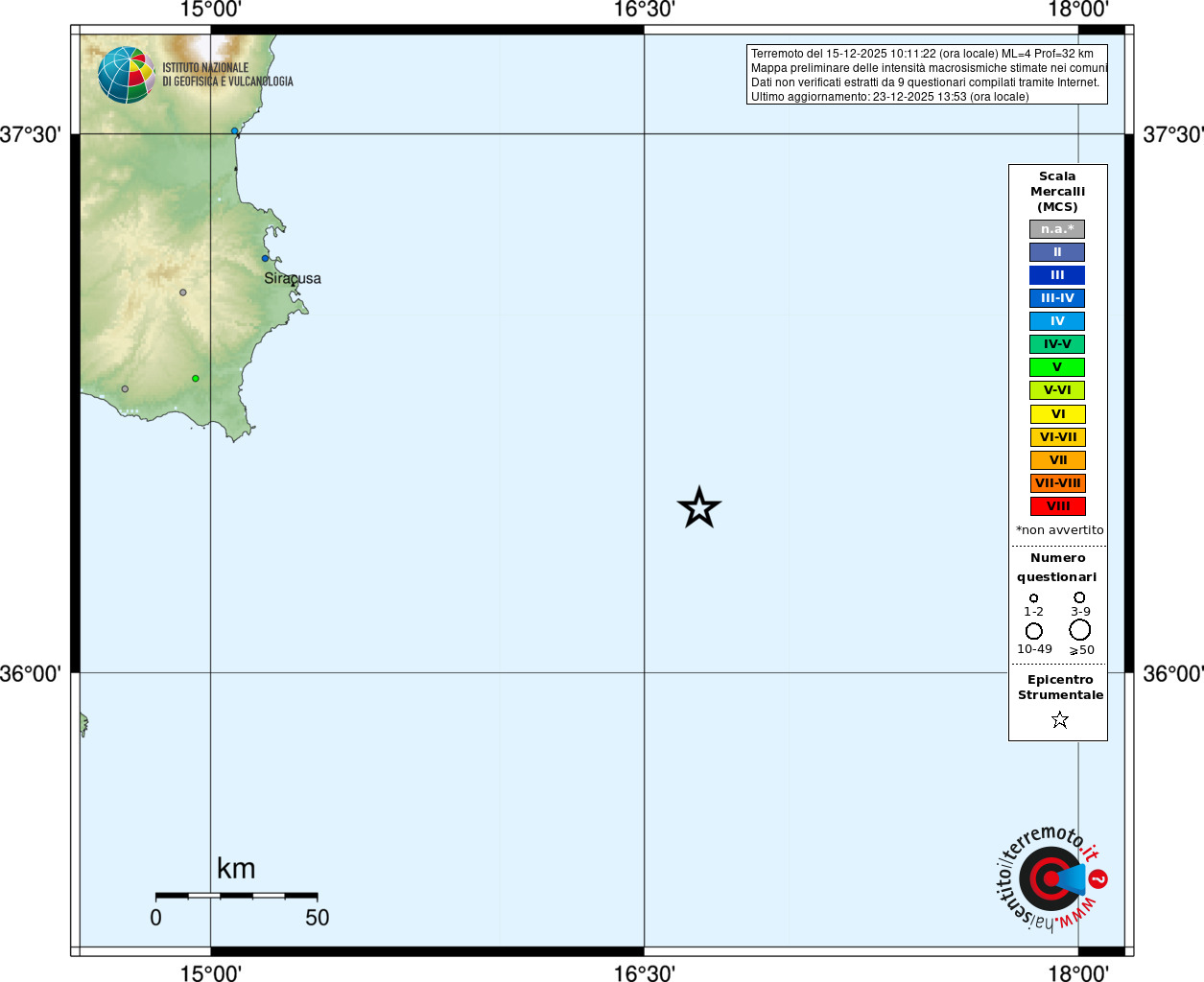Click the Siracusa city label

(293, 279)
